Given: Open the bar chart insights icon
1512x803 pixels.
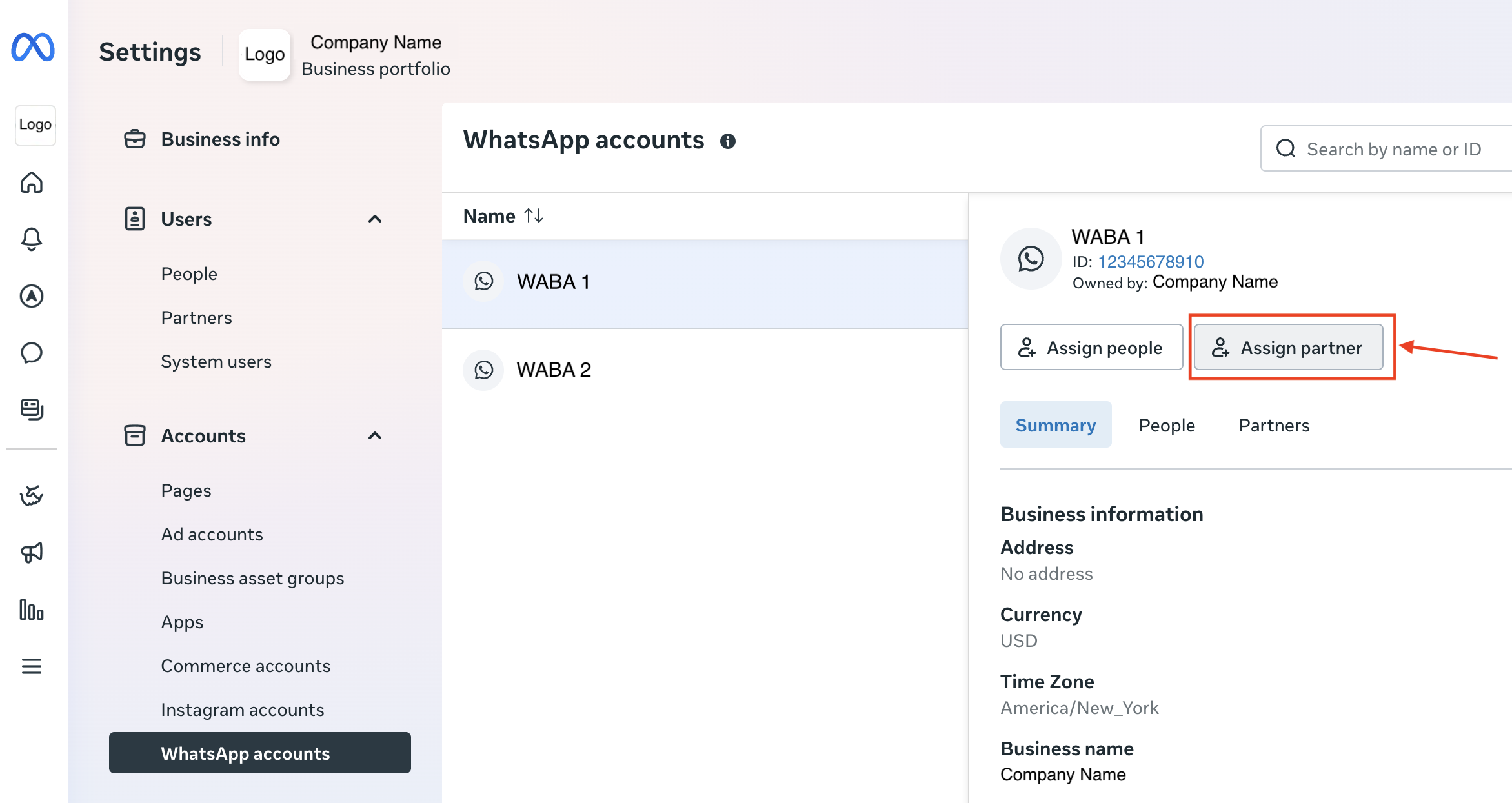Looking at the screenshot, I should (32, 610).
